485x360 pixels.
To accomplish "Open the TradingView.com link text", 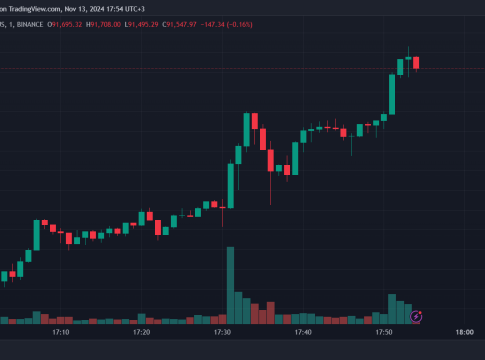I will point(35,9).
